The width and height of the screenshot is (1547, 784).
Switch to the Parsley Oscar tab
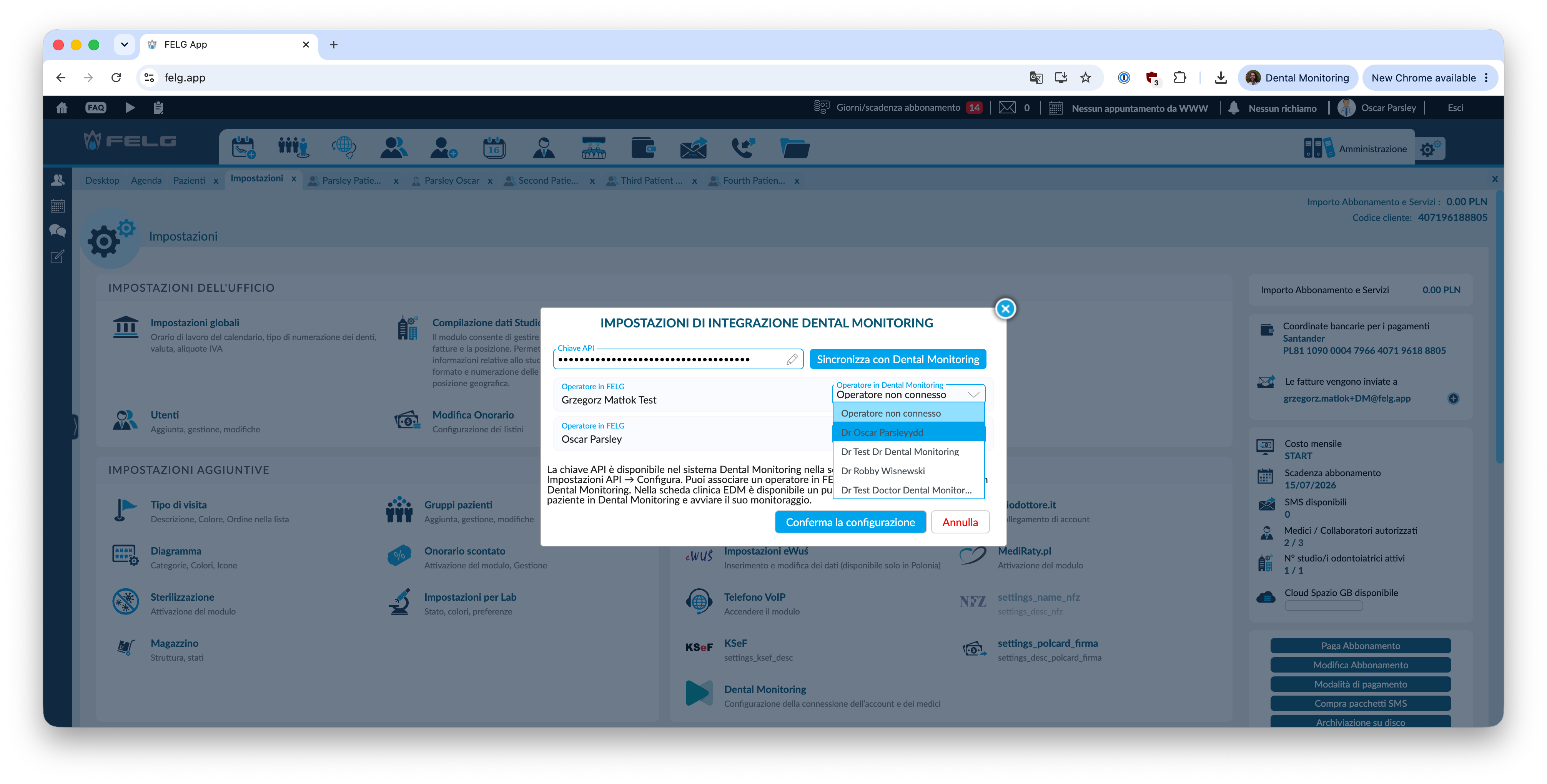(x=451, y=180)
